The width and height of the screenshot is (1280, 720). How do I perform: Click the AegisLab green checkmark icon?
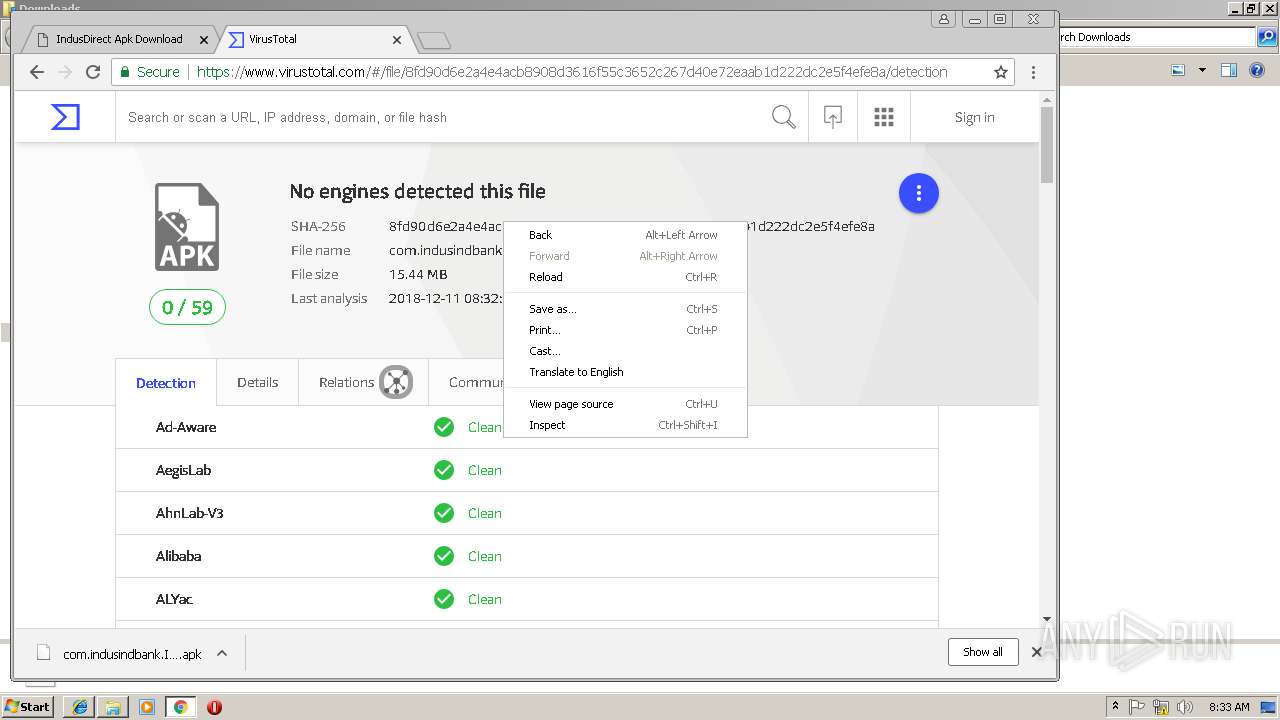tap(444, 470)
